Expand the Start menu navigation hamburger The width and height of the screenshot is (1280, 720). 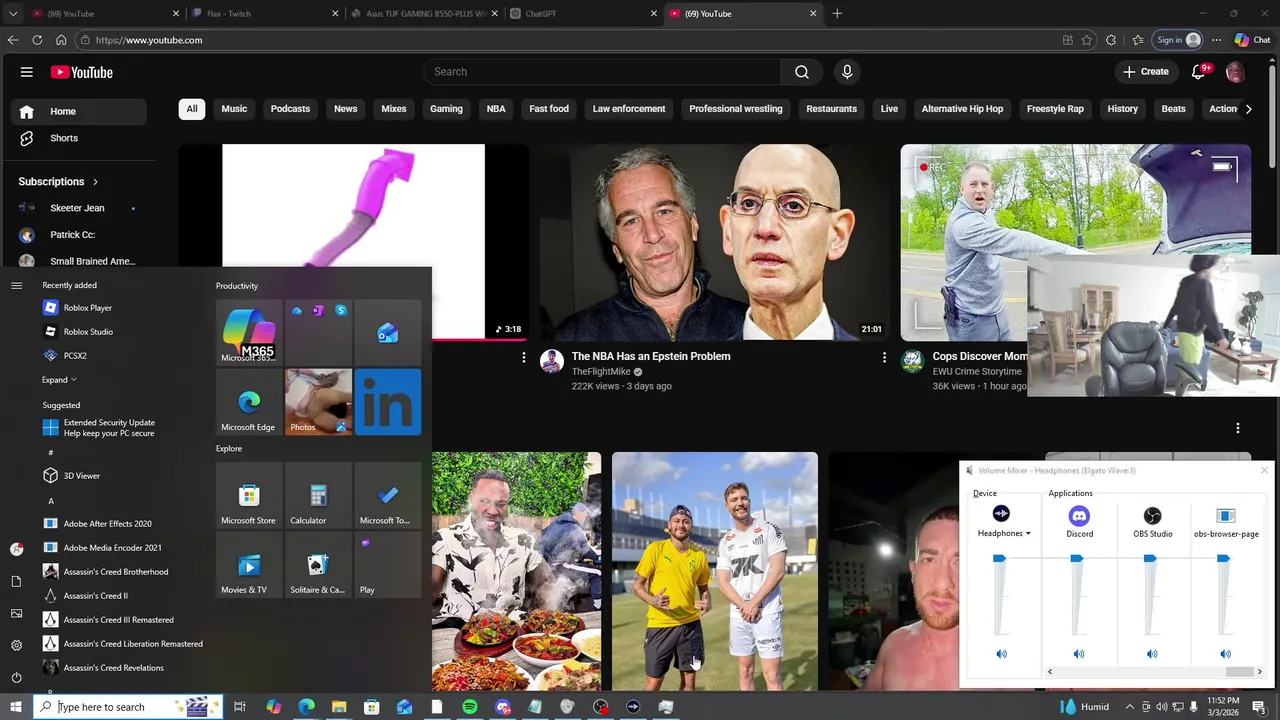click(x=16, y=286)
